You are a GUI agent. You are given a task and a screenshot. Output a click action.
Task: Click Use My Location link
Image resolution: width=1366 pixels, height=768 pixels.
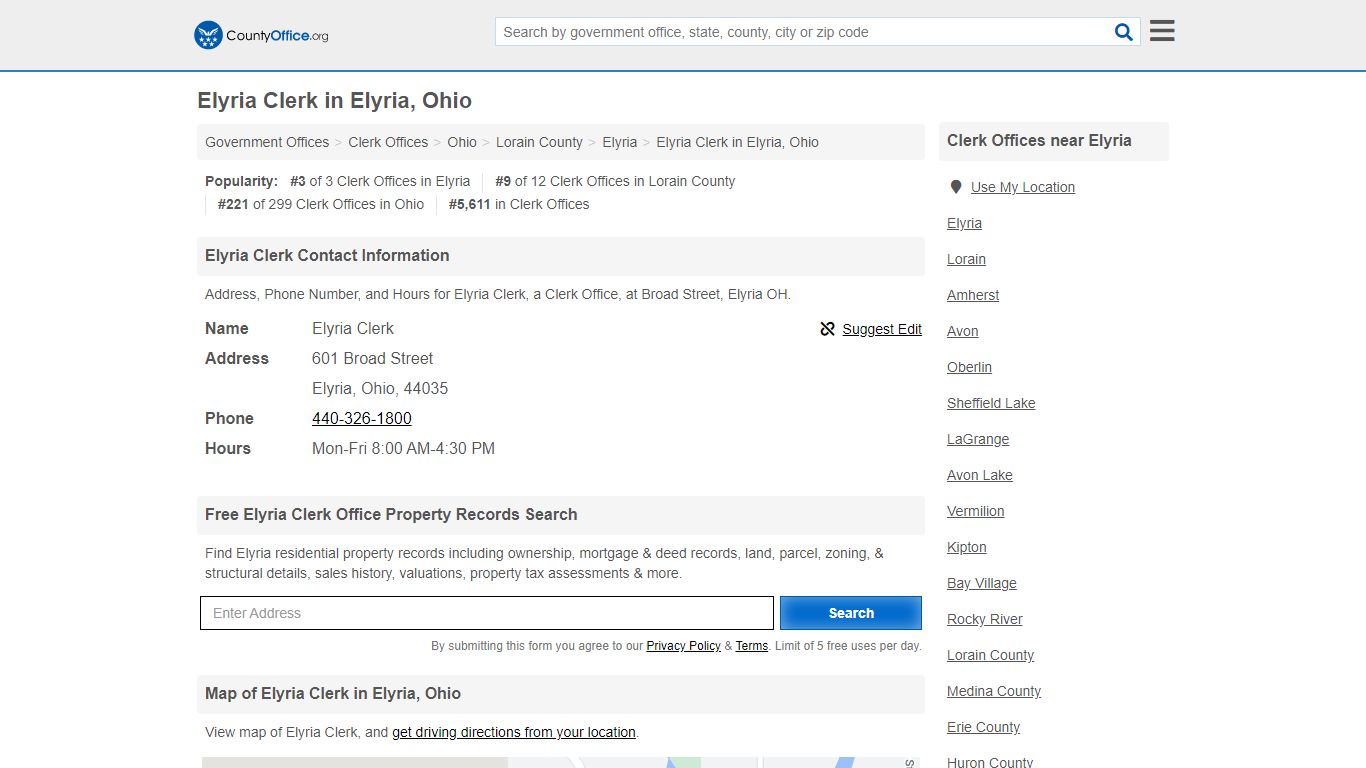tap(1023, 187)
